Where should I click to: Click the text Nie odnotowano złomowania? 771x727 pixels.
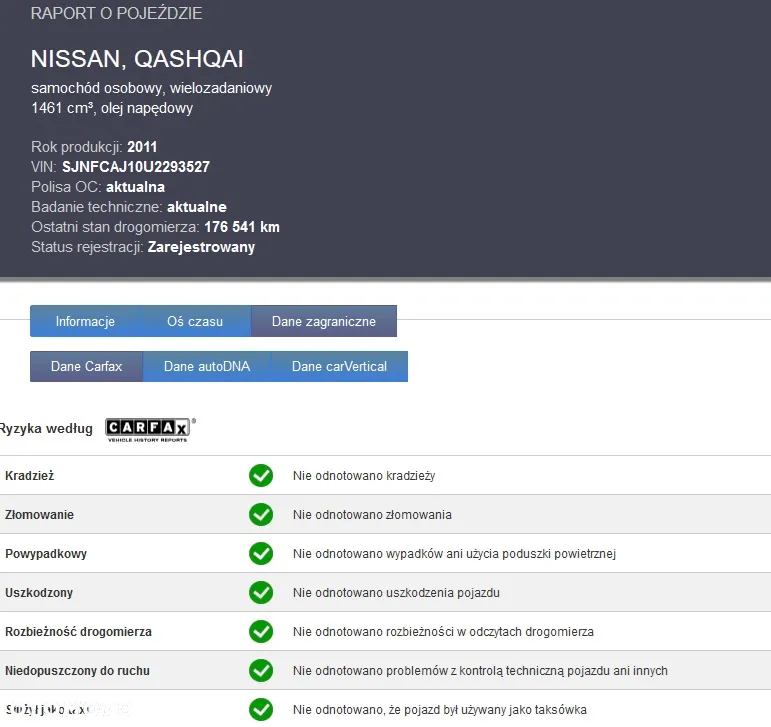click(x=372, y=514)
